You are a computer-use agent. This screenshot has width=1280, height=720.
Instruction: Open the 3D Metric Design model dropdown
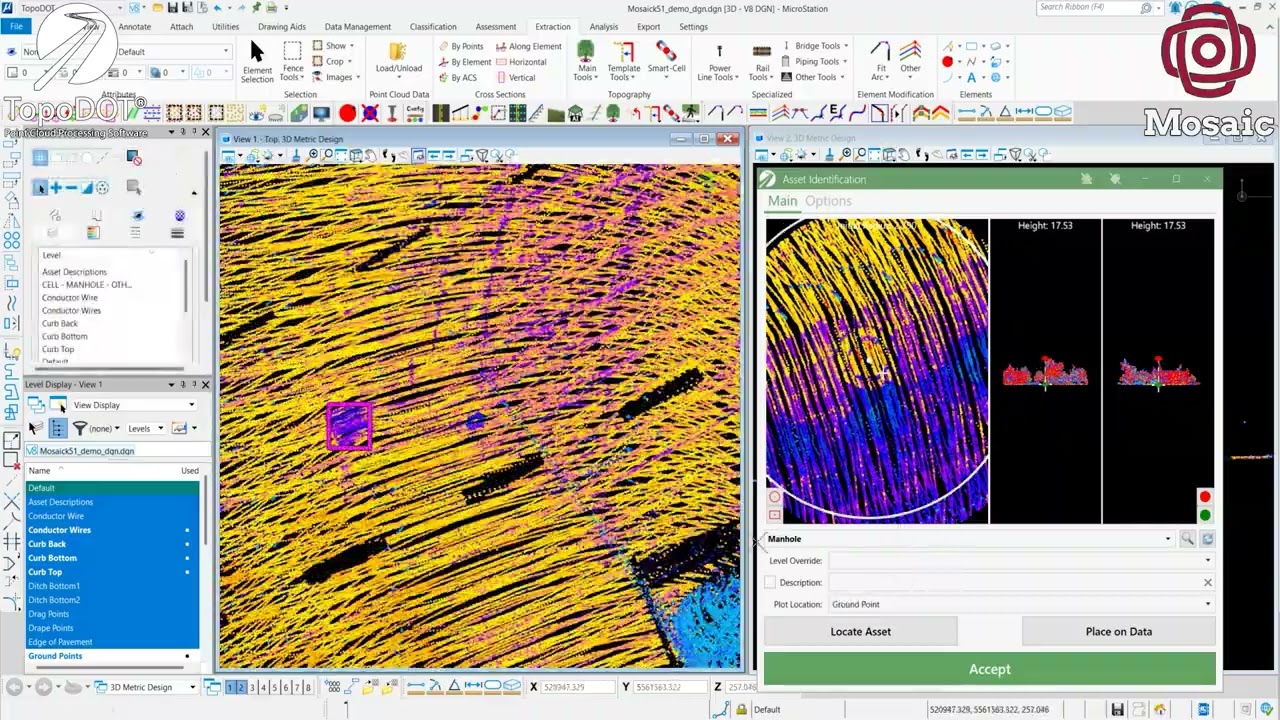[x=146, y=687]
